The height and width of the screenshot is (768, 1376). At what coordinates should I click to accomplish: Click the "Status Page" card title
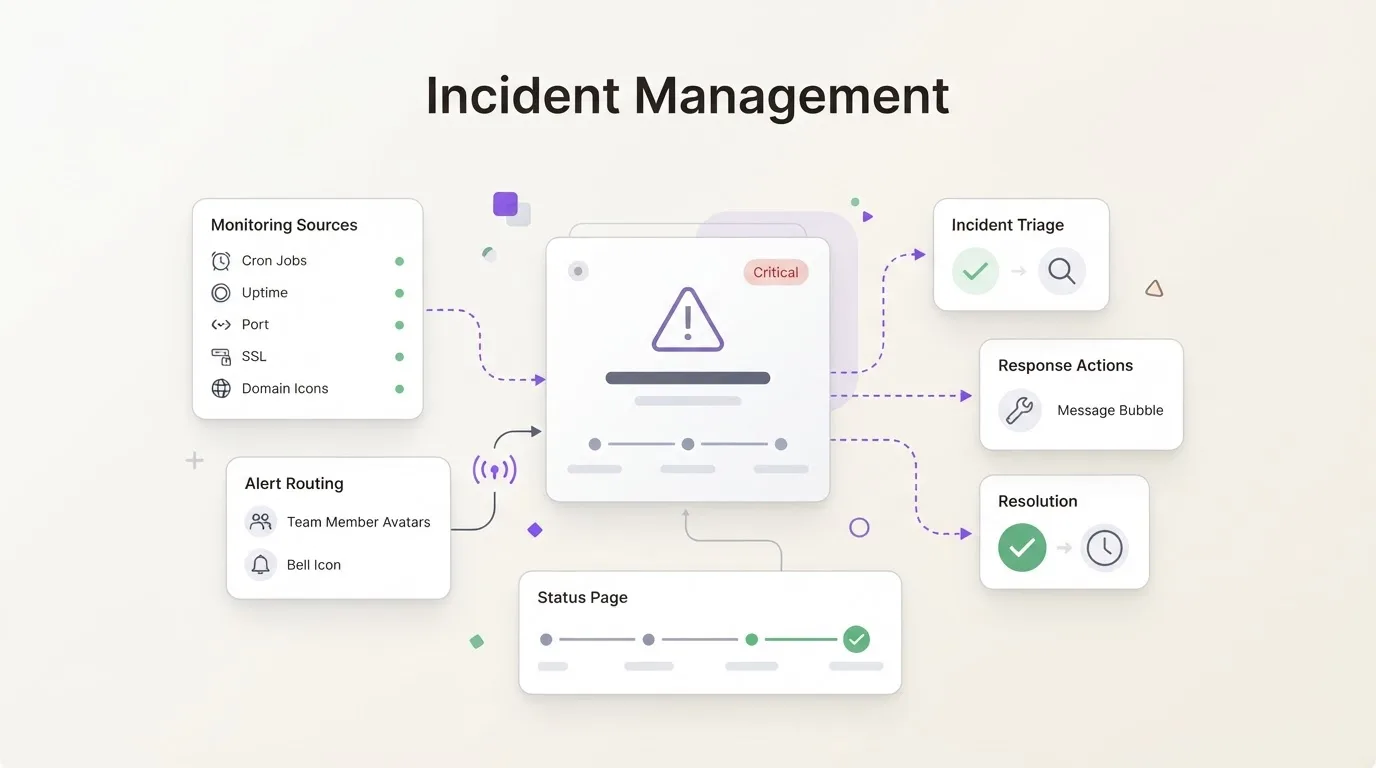pyautogui.click(x=583, y=598)
